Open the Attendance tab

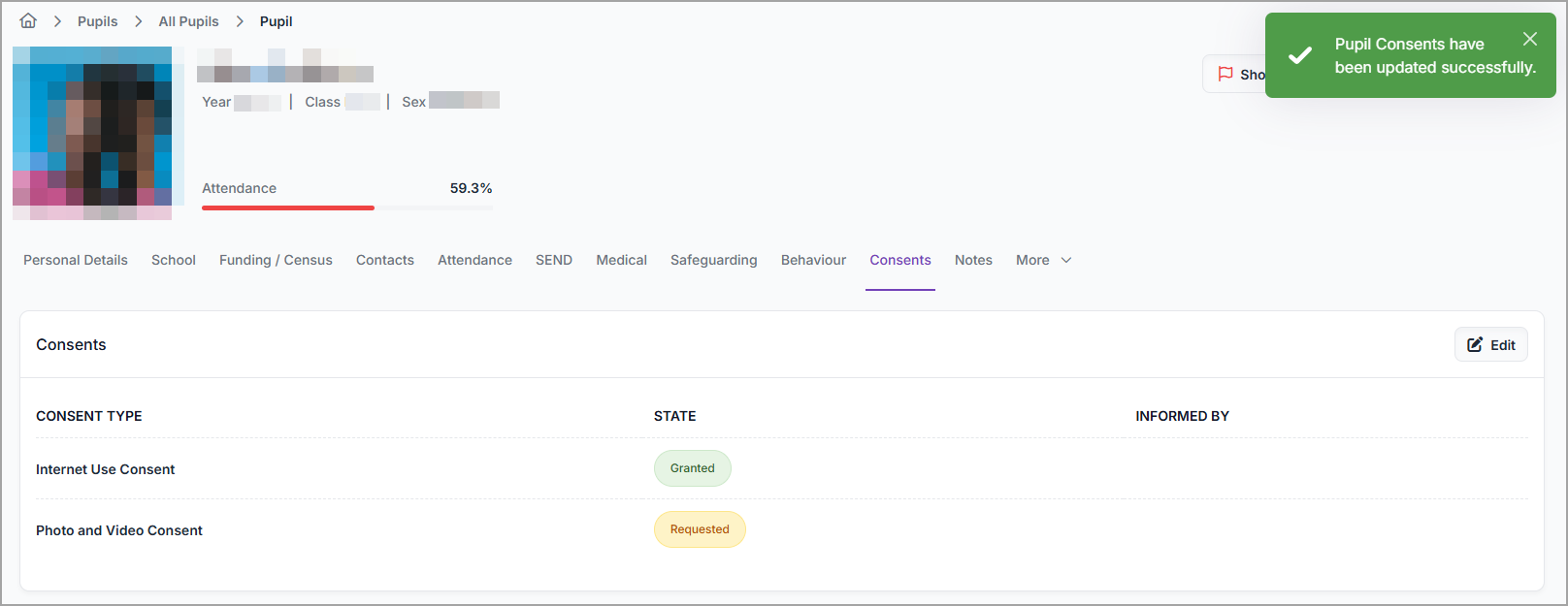tap(474, 260)
